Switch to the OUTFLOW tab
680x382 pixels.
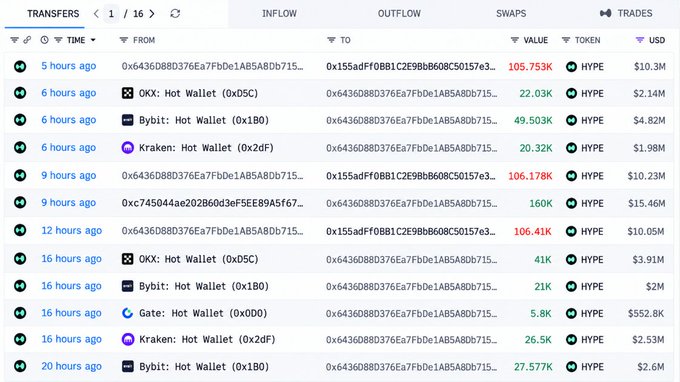399,13
